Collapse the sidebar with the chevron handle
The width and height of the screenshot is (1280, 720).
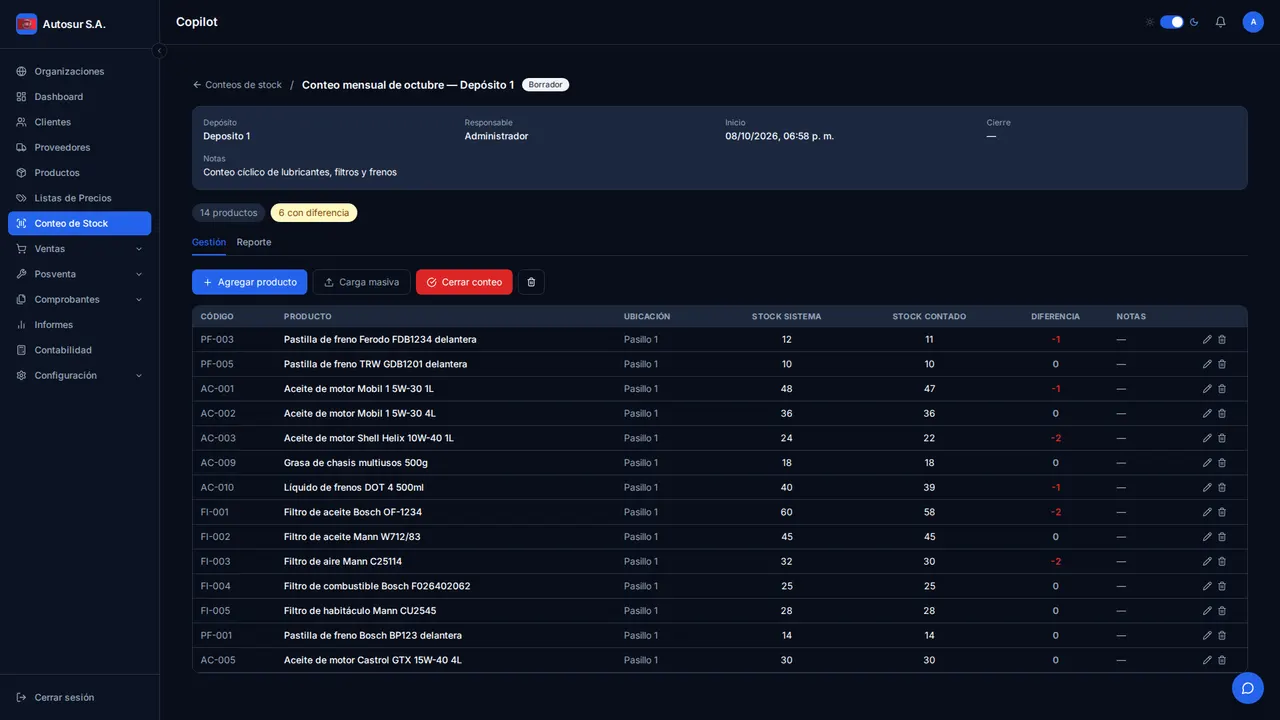(x=159, y=51)
